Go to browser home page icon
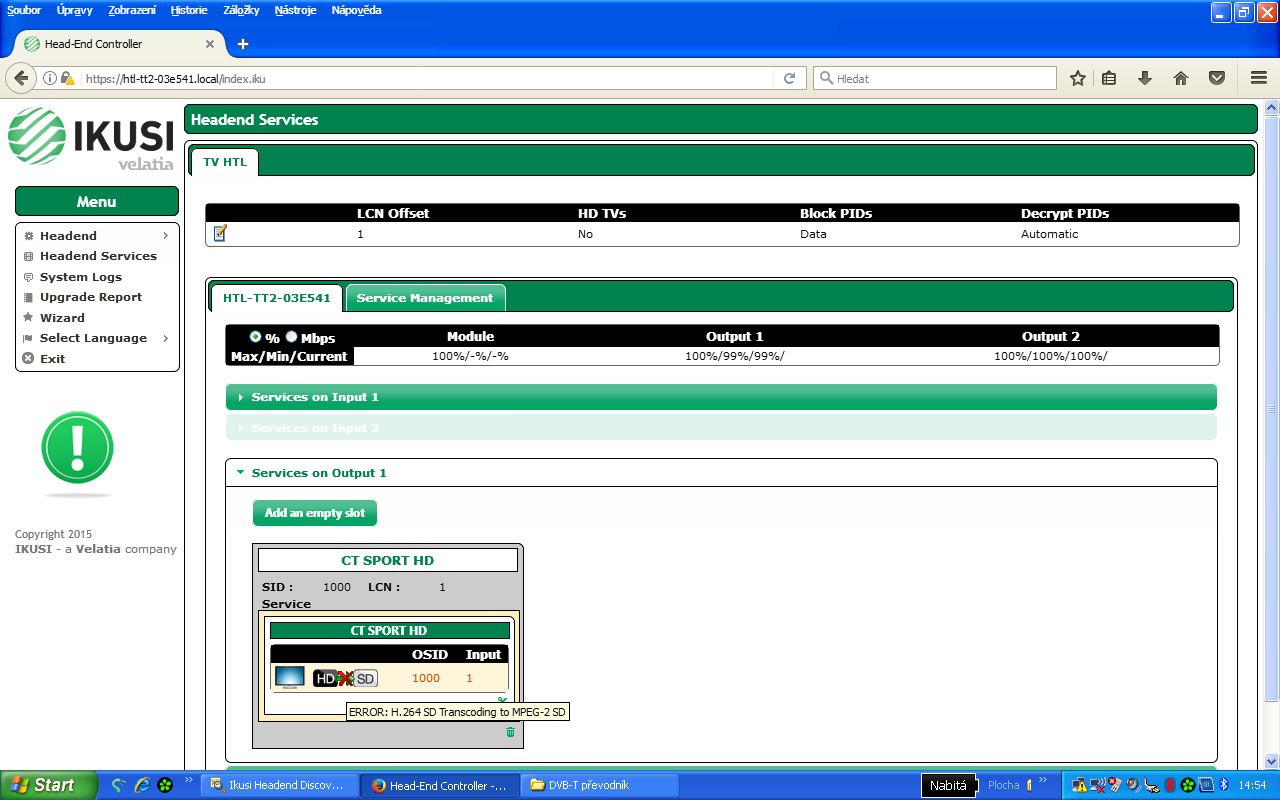This screenshot has height=800, width=1280. click(x=1180, y=78)
